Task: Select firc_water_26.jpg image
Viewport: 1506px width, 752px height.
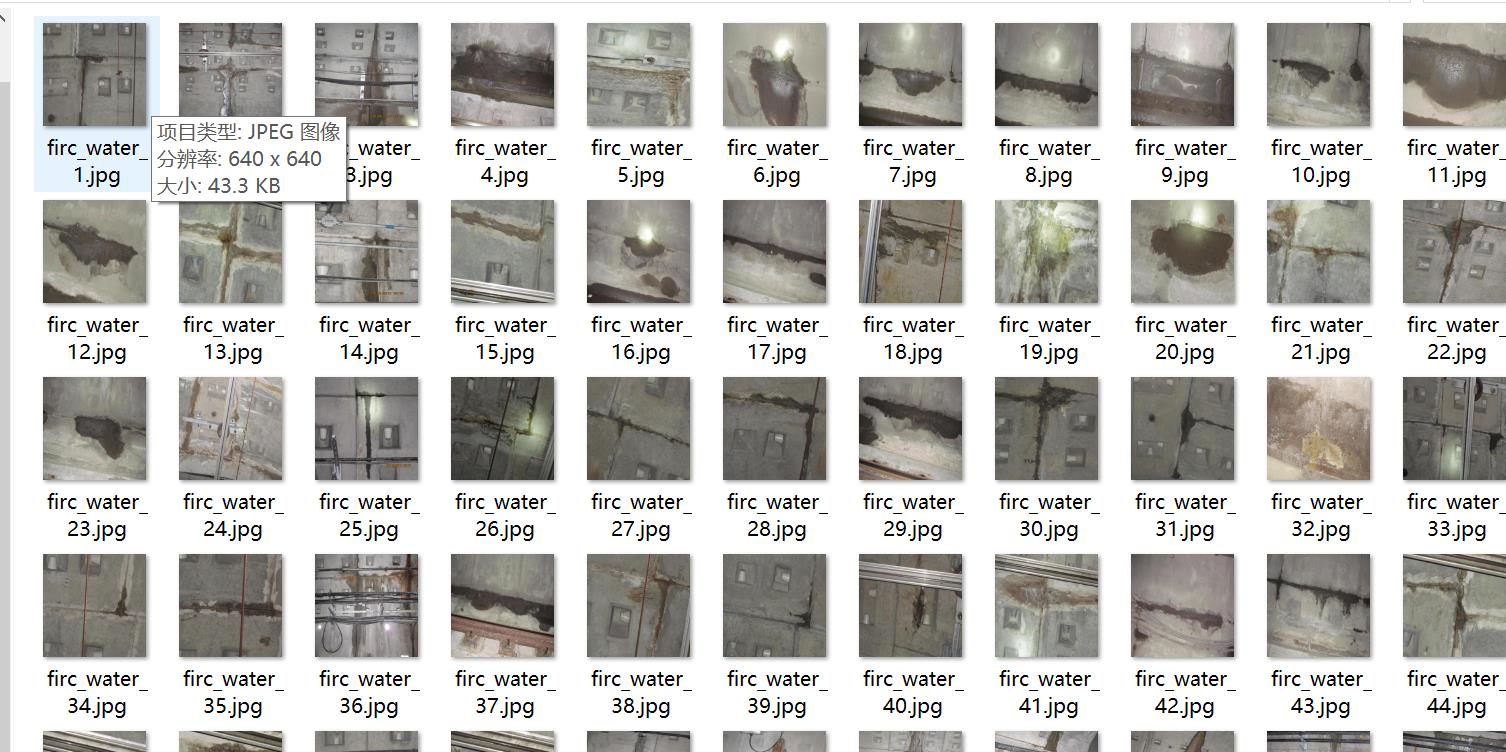Action: click(x=503, y=429)
